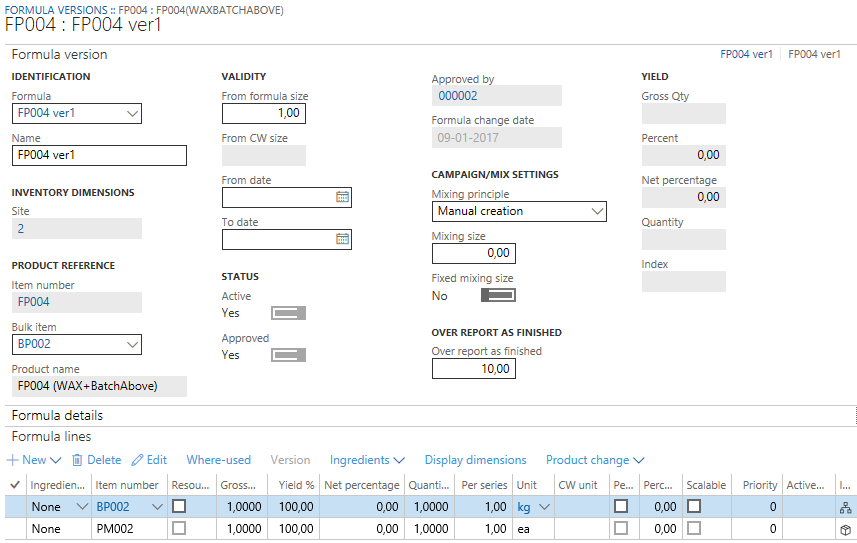The image size is (857, 543).
Task: Check the Resource box for BP002
Action: click(179, 506)
